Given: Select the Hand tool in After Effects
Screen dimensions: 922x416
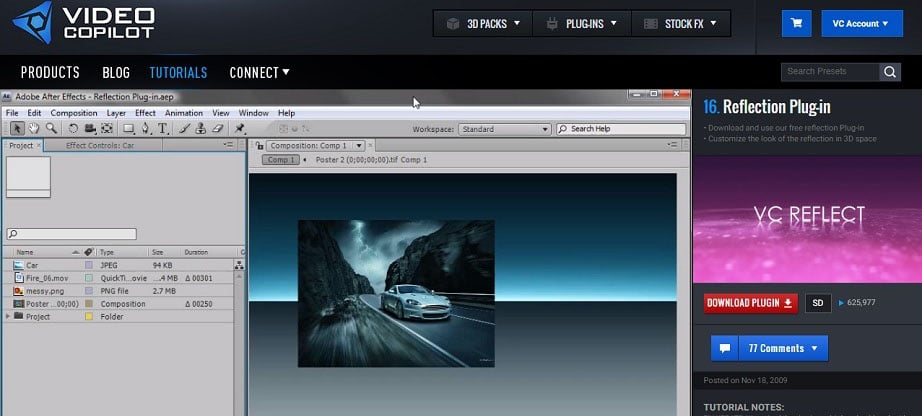Looking at the screenshot, I should point(34,128).
